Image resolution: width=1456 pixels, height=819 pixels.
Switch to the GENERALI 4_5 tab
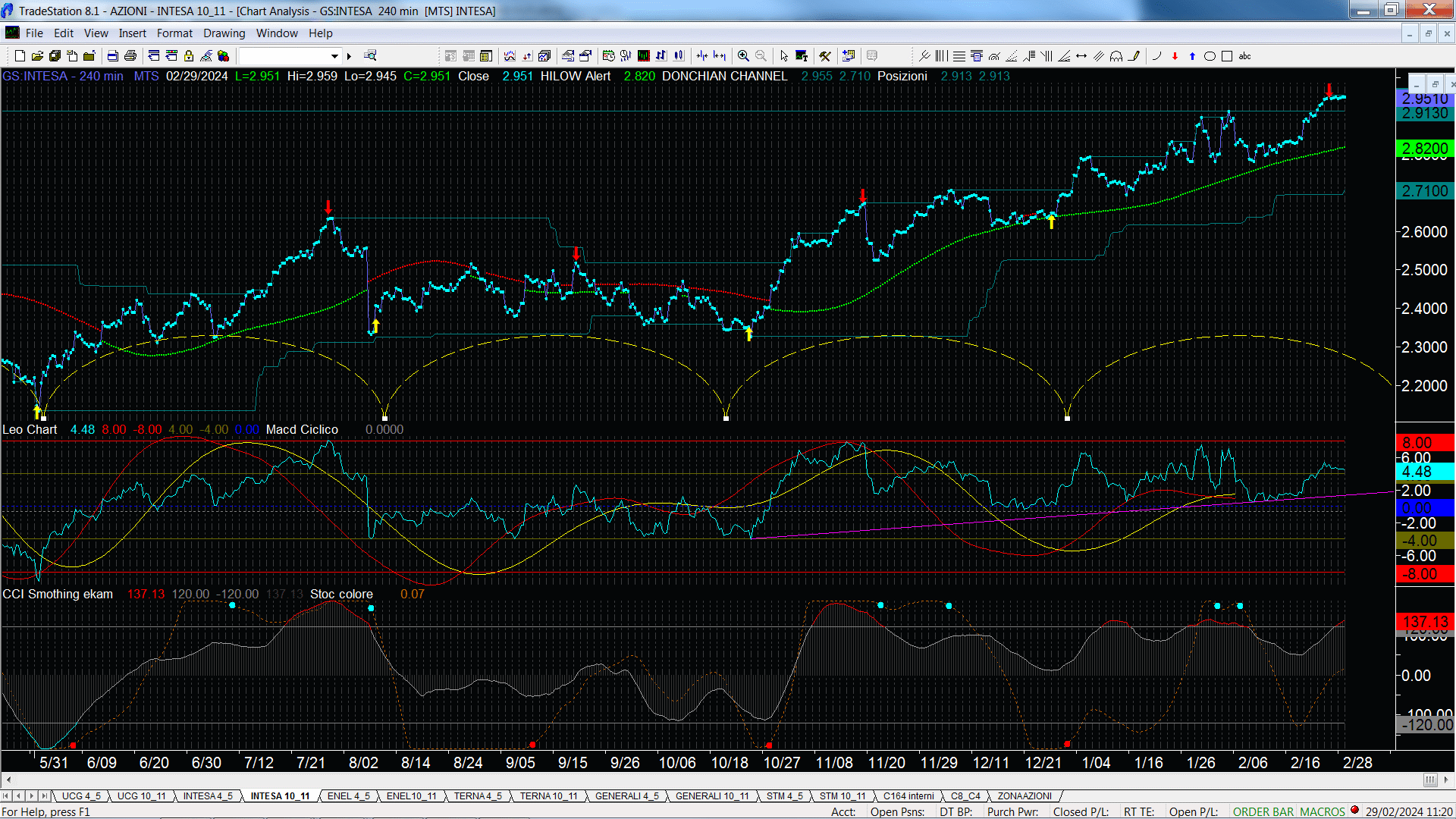(627, 796)
